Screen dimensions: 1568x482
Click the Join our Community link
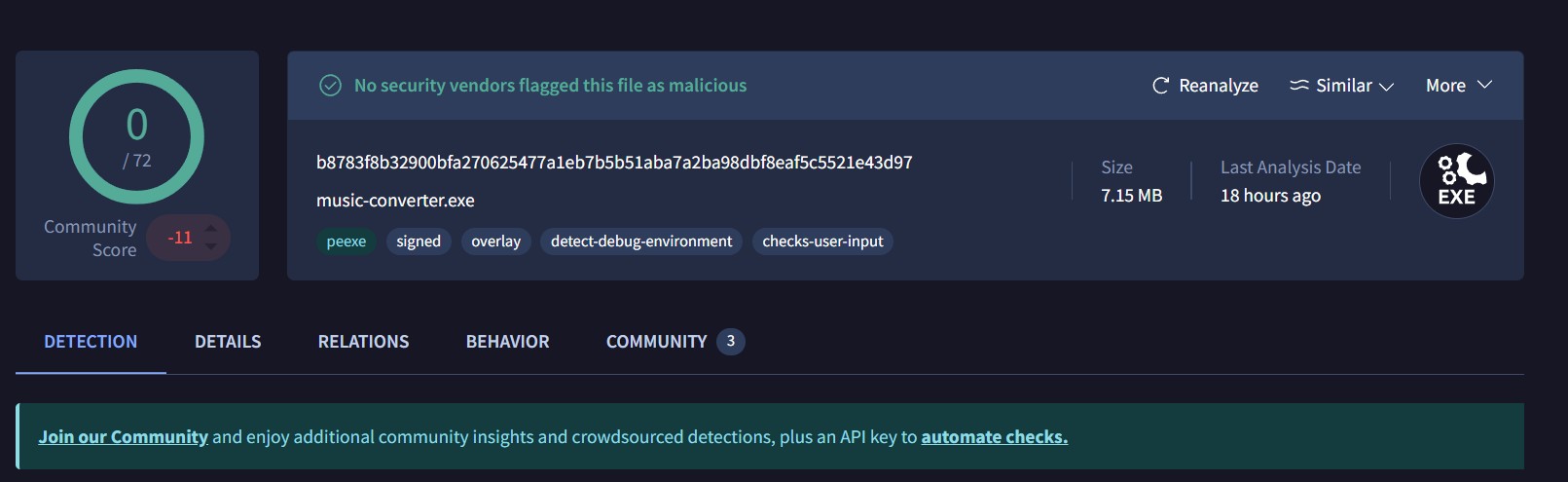pos(124,437)
